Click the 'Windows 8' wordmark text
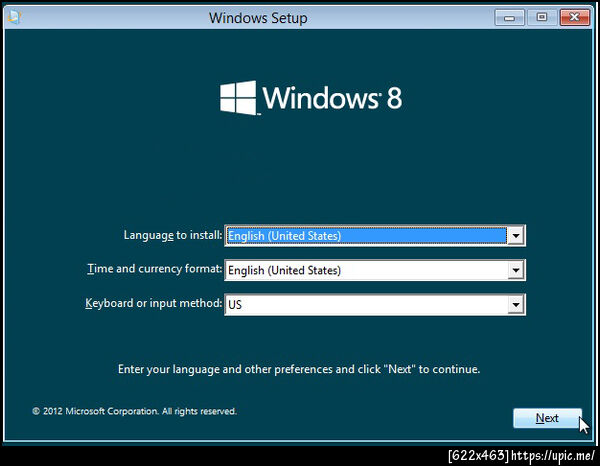Image resolution: width=600 pixels, height=466 pixels. pyautogui.click(x=332, y=98)
